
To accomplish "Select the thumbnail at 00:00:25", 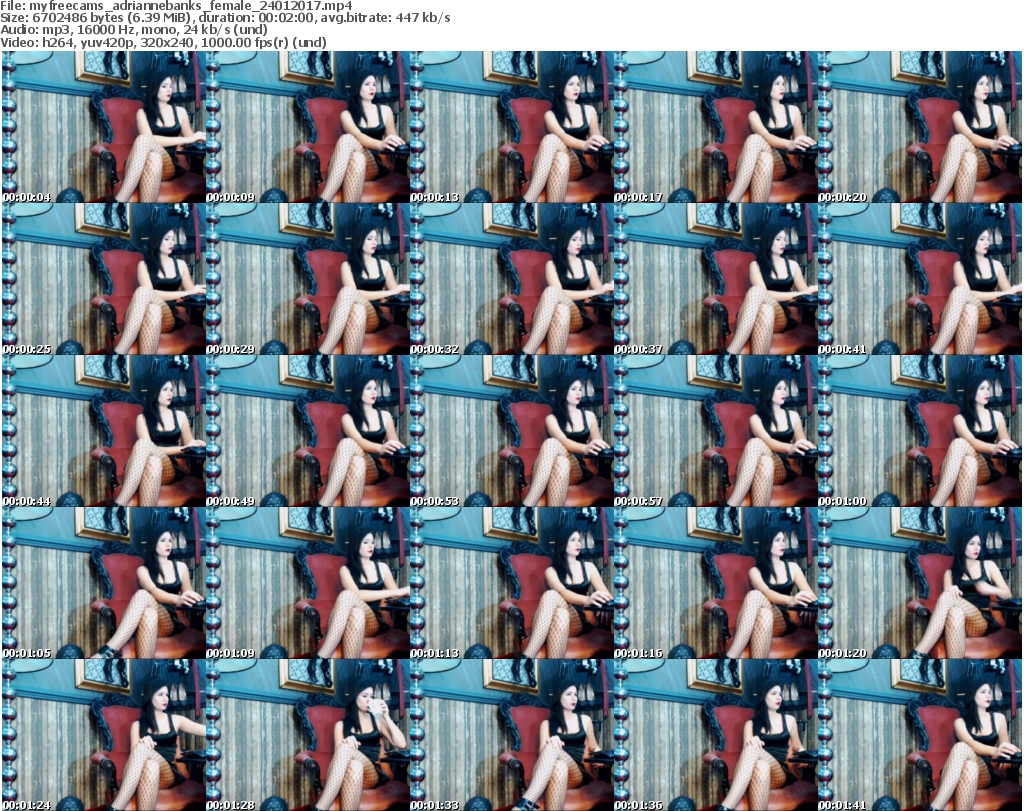I will 104,279.
